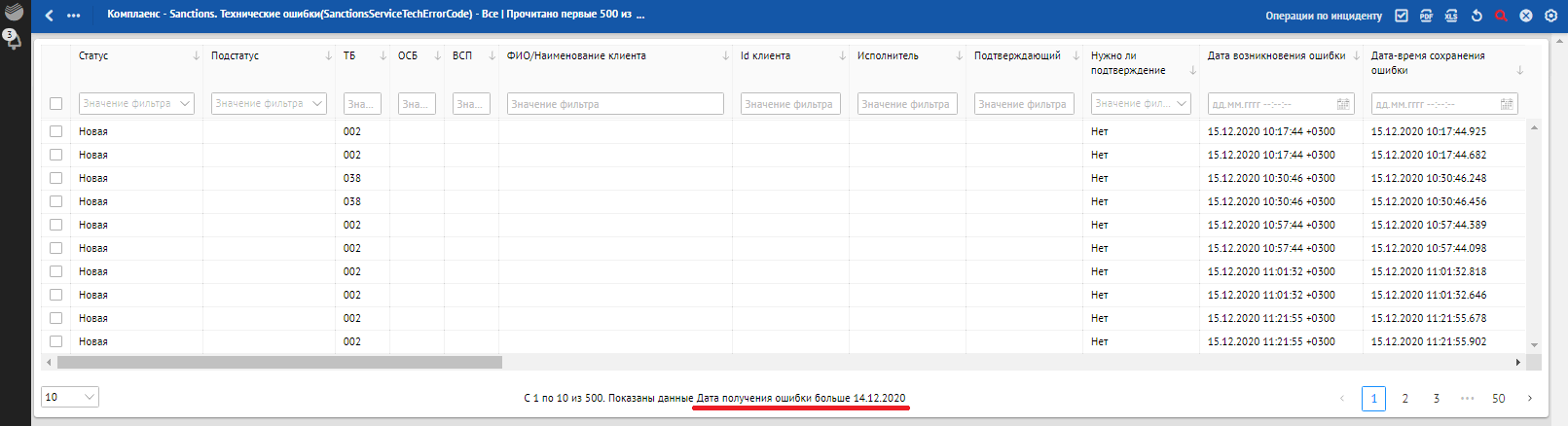This screenshot has height=426, width=1568.
Task: Click the select-all checkmark icon in the header
Action: point(1402,16)
